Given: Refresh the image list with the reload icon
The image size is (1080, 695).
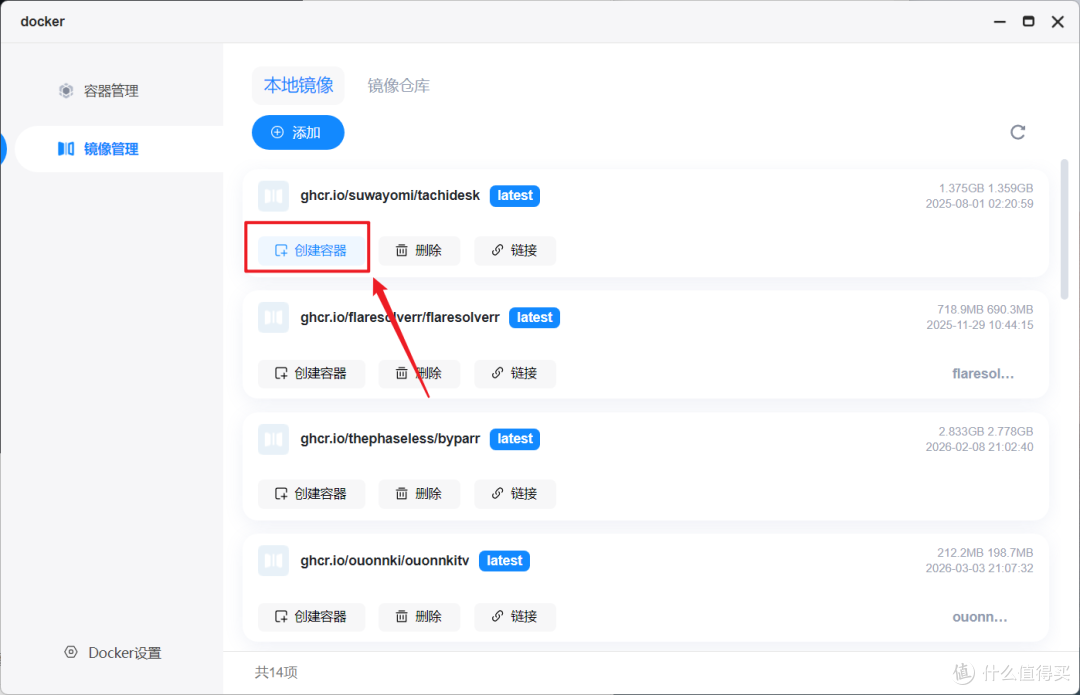Looking at the screenshot, I should pyautogui.click(x=1018, y=132).
